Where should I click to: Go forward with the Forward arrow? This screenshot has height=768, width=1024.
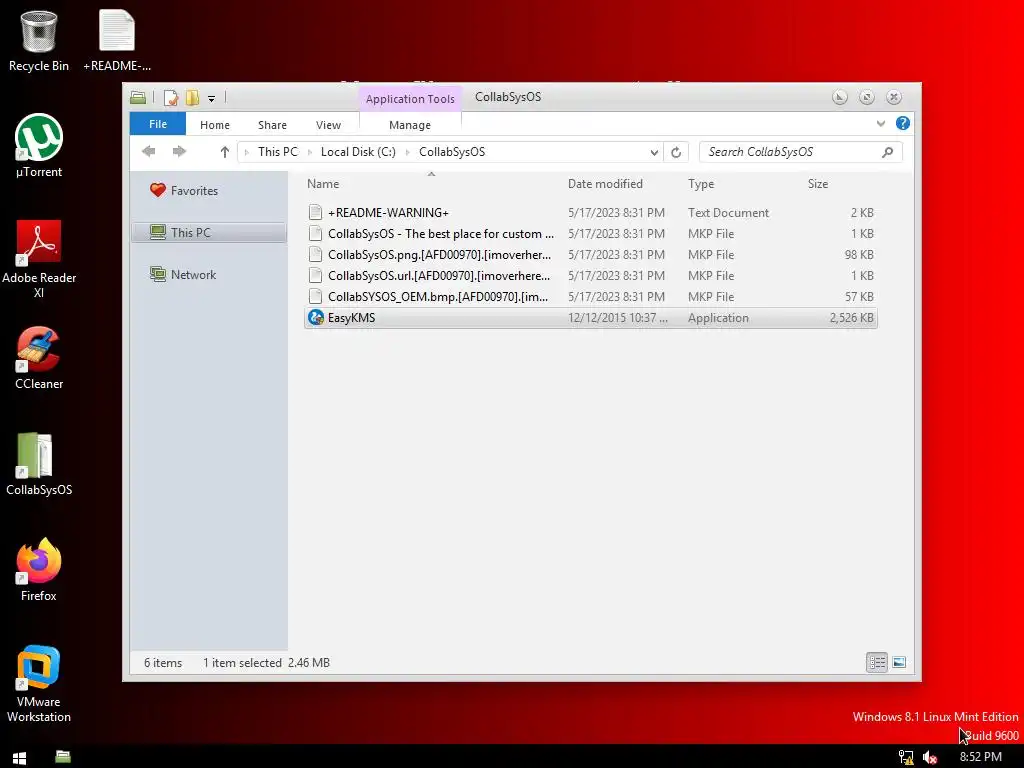pyautogui.click(x=179, y=152)
